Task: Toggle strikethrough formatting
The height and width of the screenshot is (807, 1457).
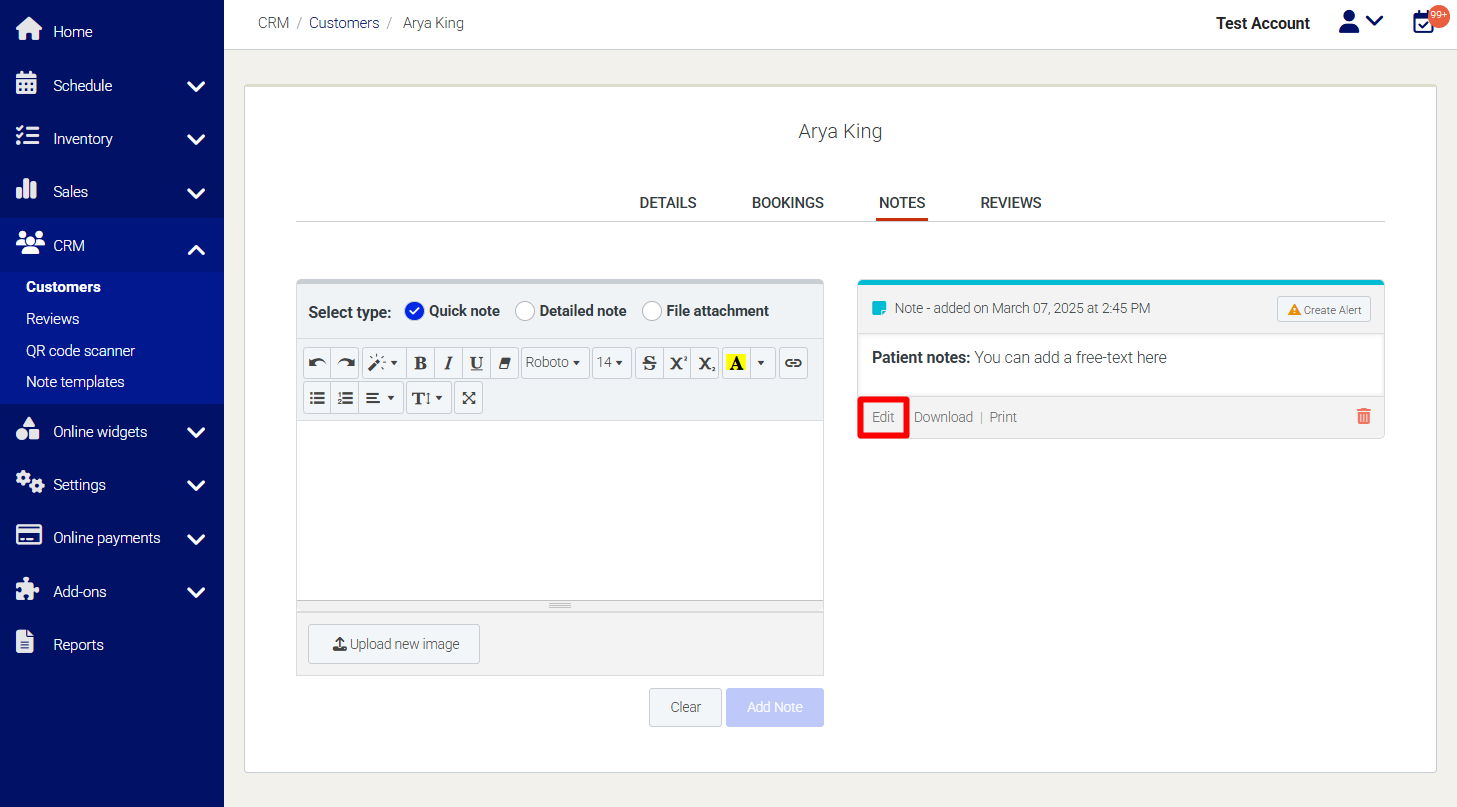Action: tap(649, 363)
